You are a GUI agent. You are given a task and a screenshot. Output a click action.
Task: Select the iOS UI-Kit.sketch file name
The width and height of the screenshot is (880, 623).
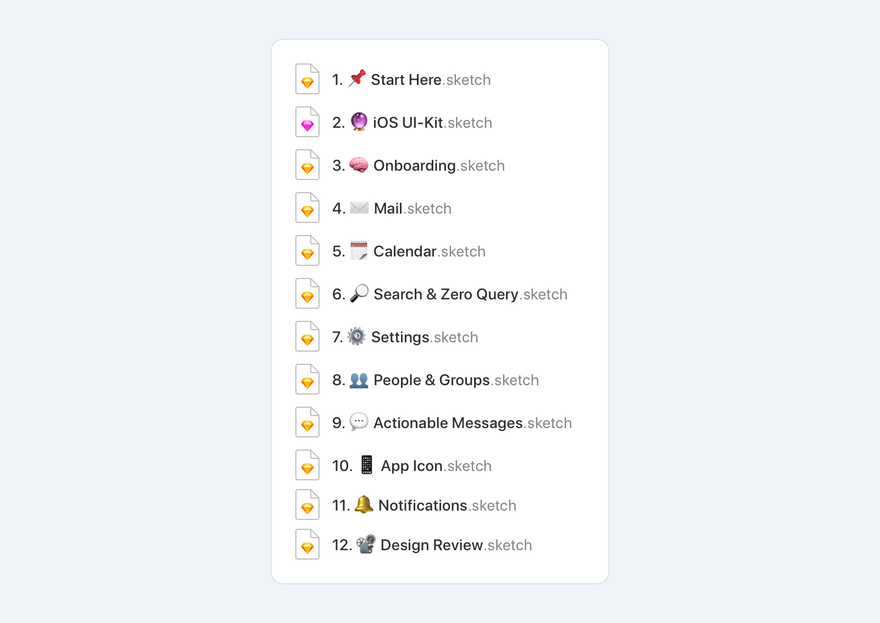pyautogui.click(x=432, y=122)
